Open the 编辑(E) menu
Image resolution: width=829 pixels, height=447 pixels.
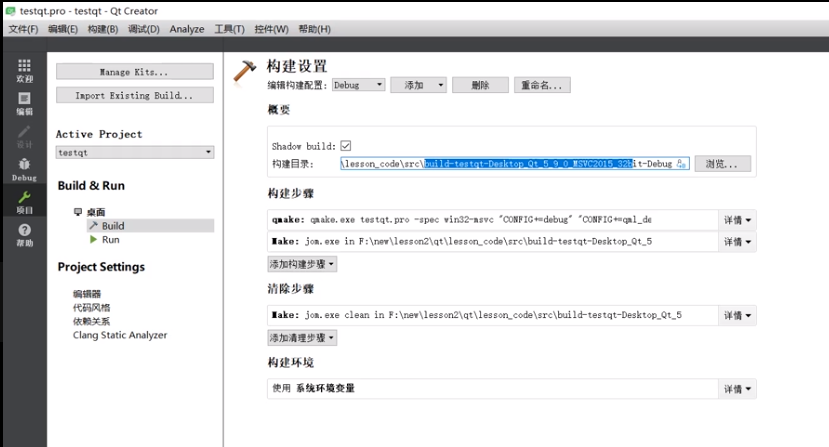click(x=63, y=29)
